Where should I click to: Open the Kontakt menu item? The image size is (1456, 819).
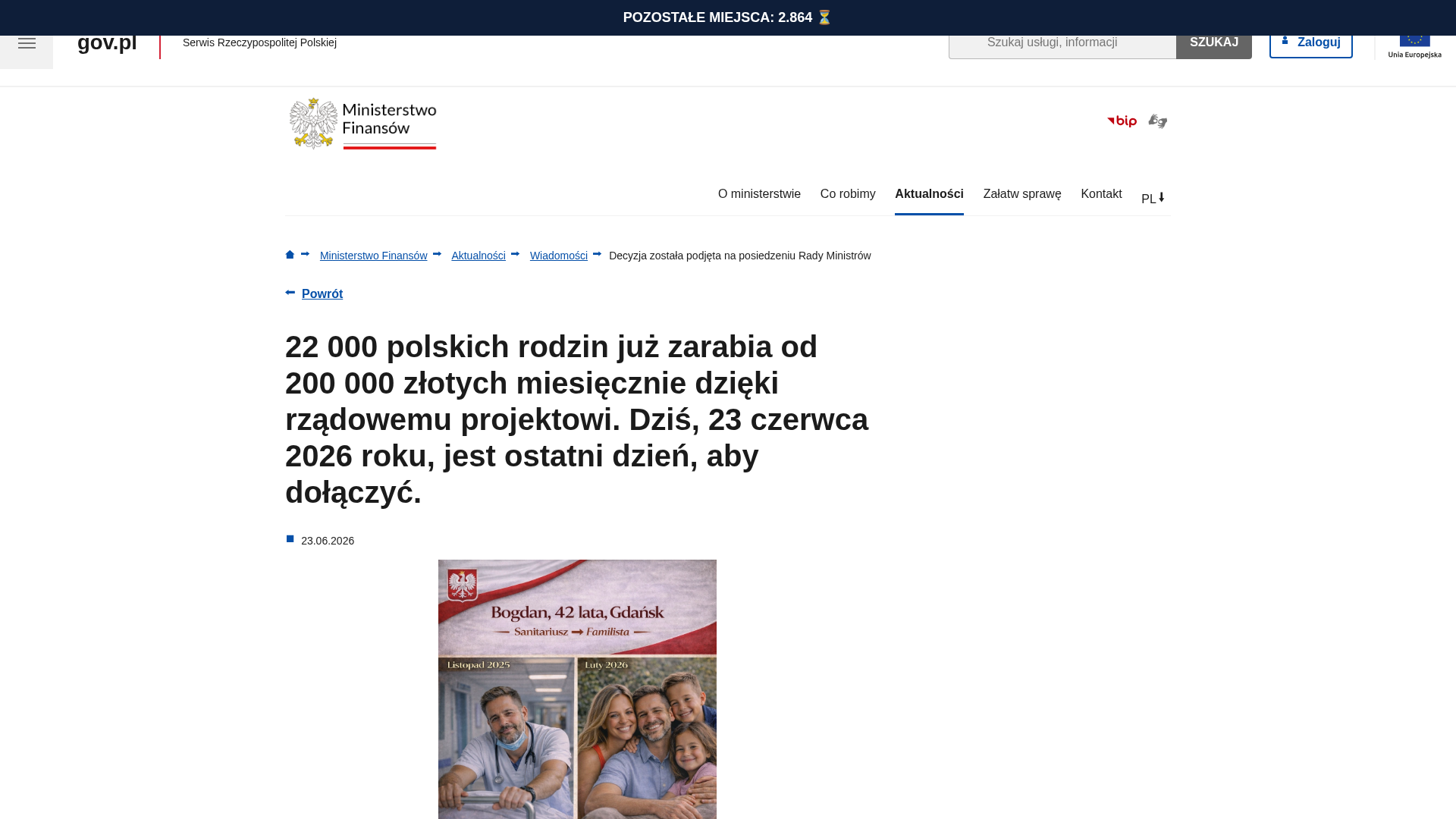pyautogui.click(x=1101, y=194)
